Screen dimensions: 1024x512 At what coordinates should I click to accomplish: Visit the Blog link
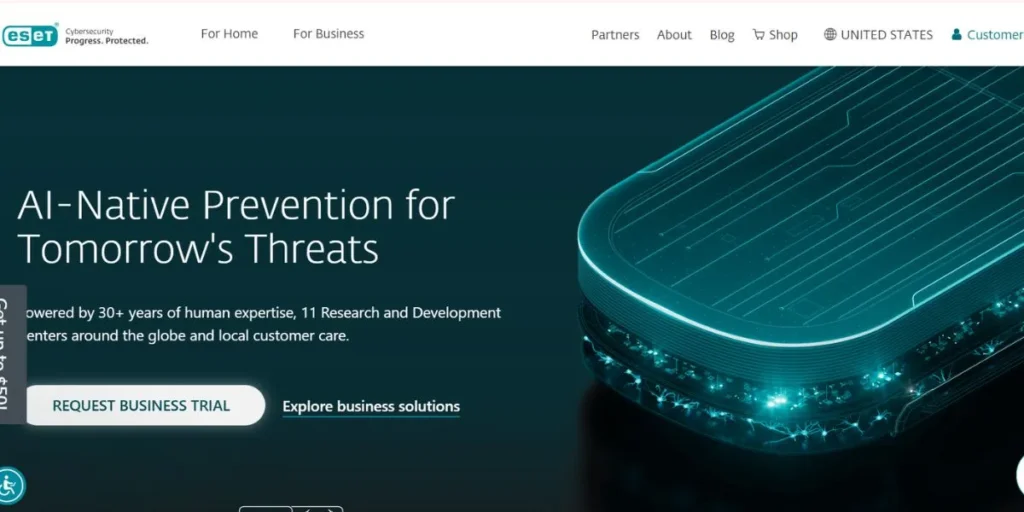pyautogui.click(x=722, y=35)
